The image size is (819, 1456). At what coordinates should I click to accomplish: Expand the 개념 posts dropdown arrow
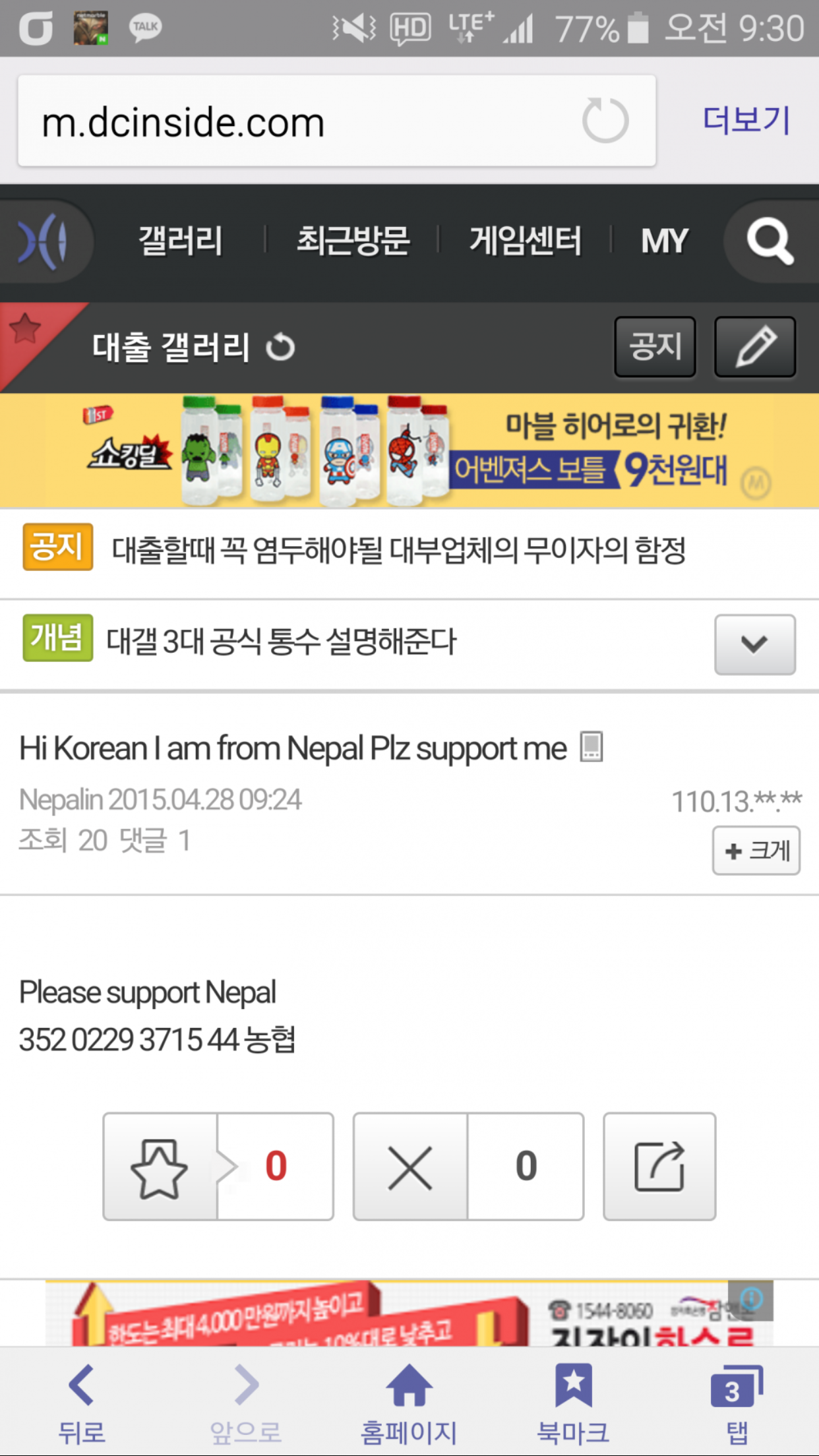click(755, 644)
